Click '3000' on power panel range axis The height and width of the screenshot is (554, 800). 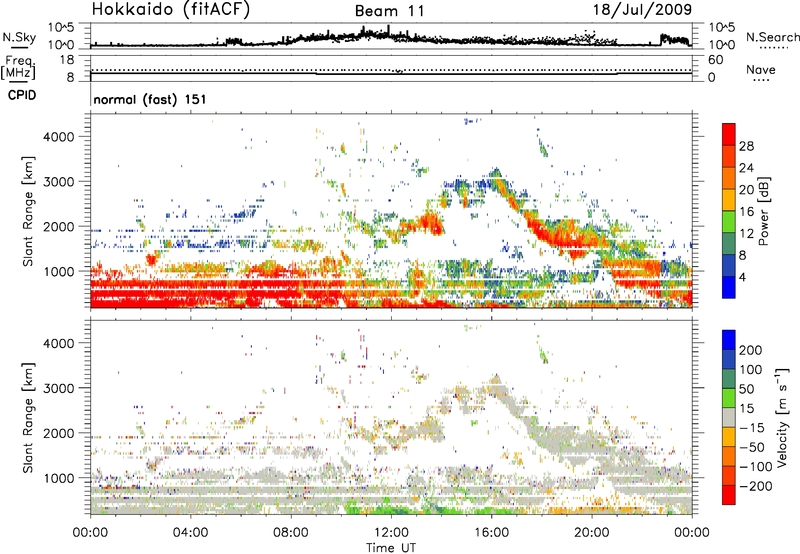coord(59,182)
